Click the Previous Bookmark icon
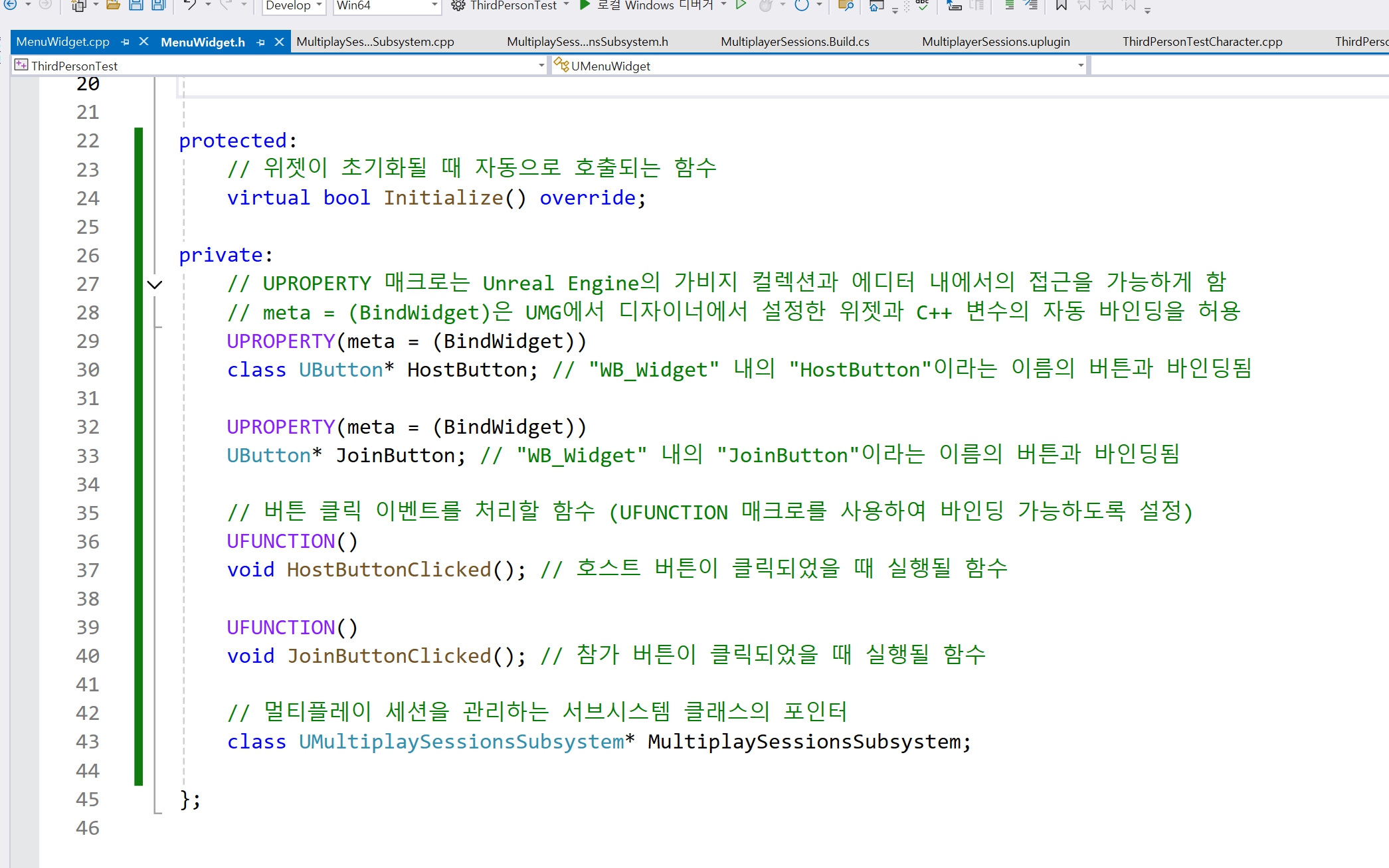Viewport: 1389px width, 868px height. tap(1084, 5)
